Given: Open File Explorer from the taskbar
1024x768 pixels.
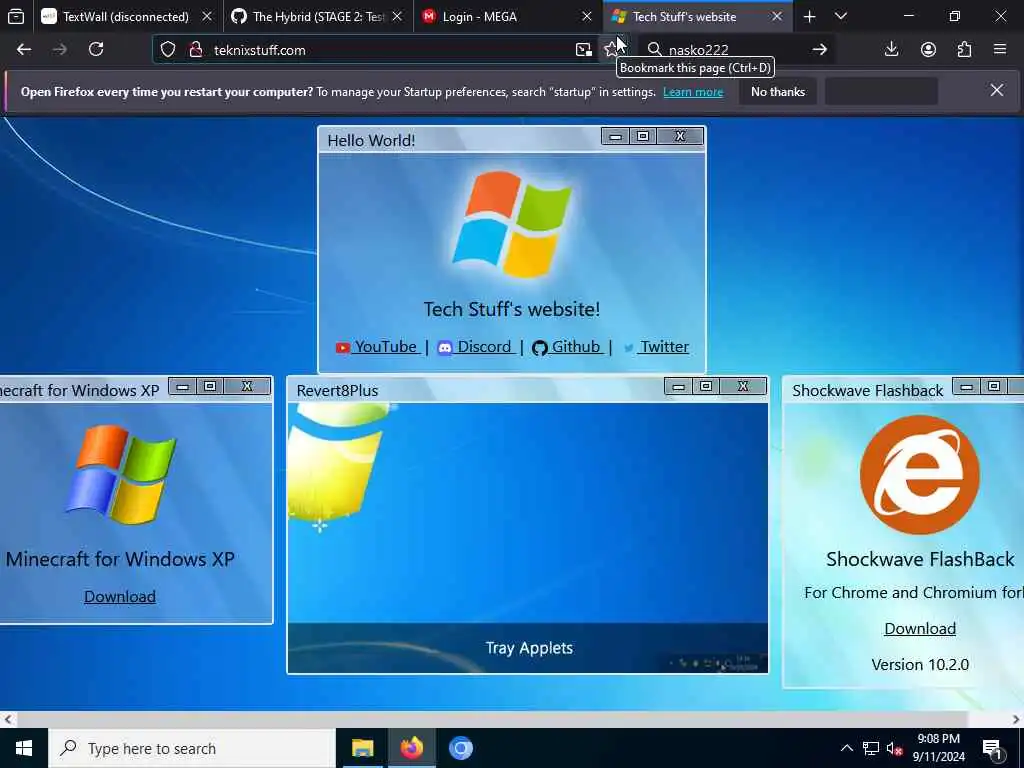Looking at the screenshot, I should (362, 748).
